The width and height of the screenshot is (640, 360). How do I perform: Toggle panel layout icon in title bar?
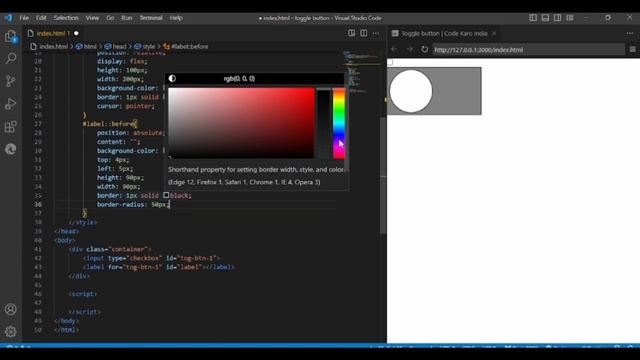(545, 18)
